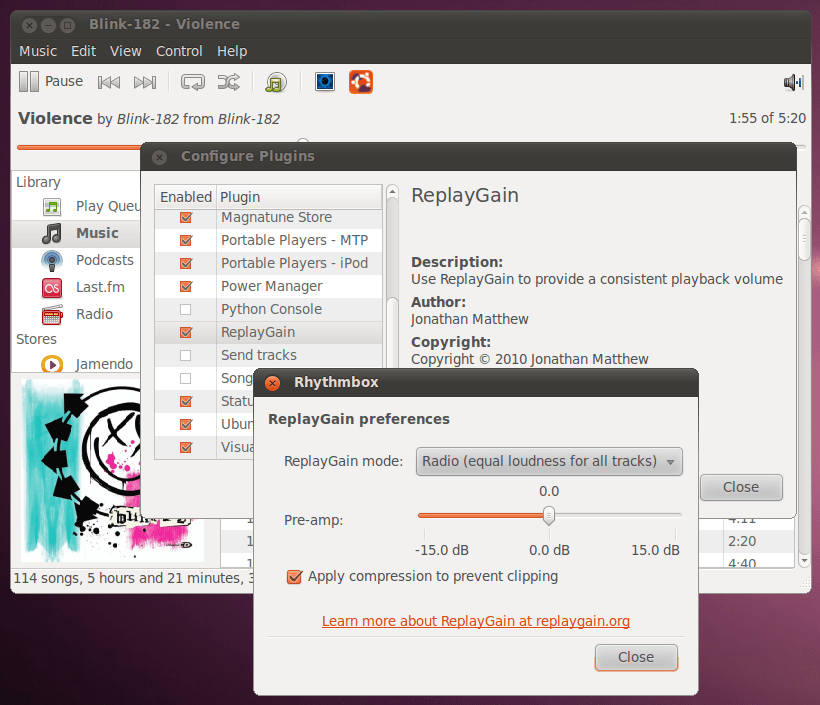Open the Edit menu
The height and width of the screenshot is (705, 820).
(x=83, y=51)
